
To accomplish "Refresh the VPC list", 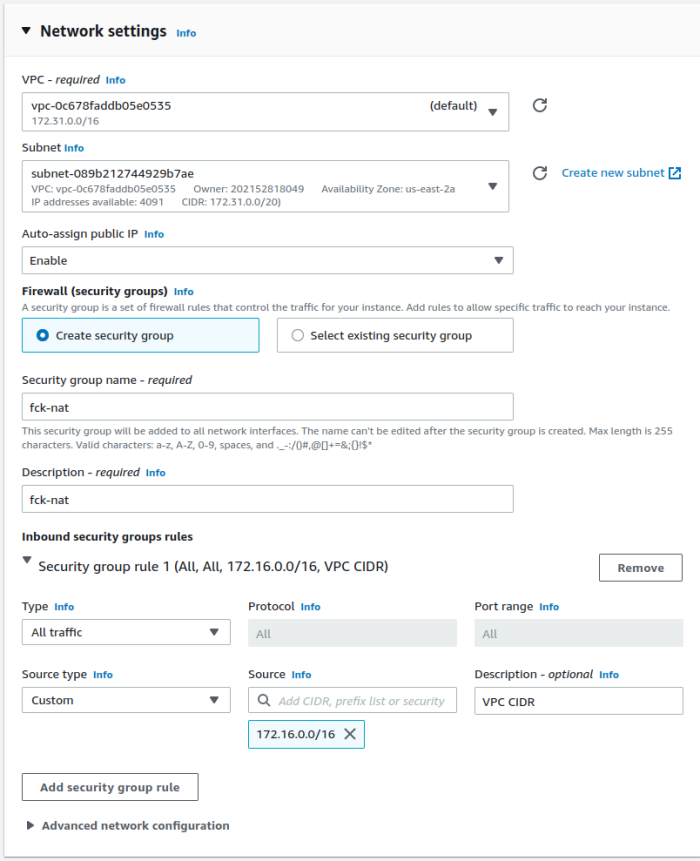I will click(539, 105).
